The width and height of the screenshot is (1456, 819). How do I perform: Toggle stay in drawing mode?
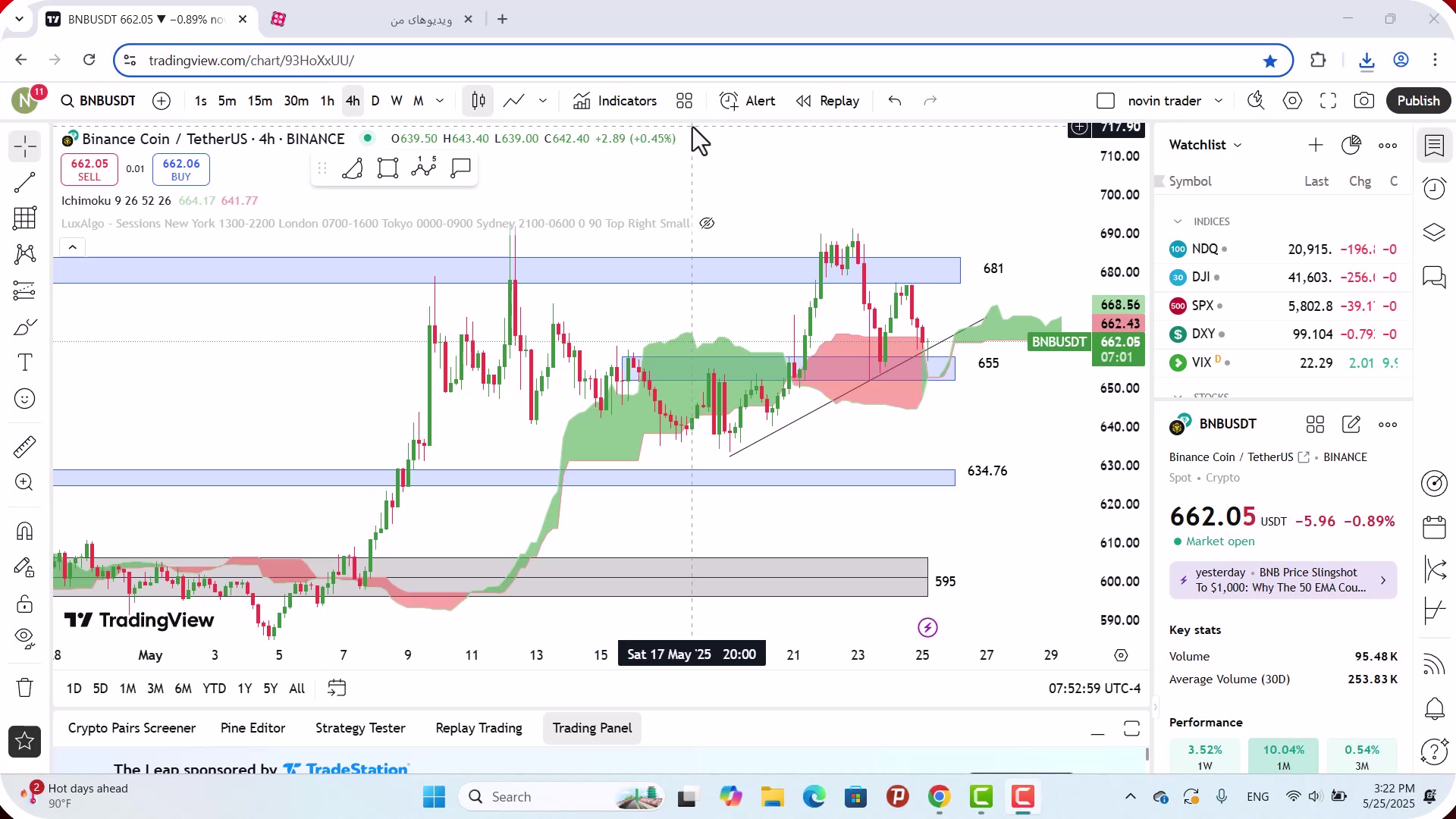point(25,567)
